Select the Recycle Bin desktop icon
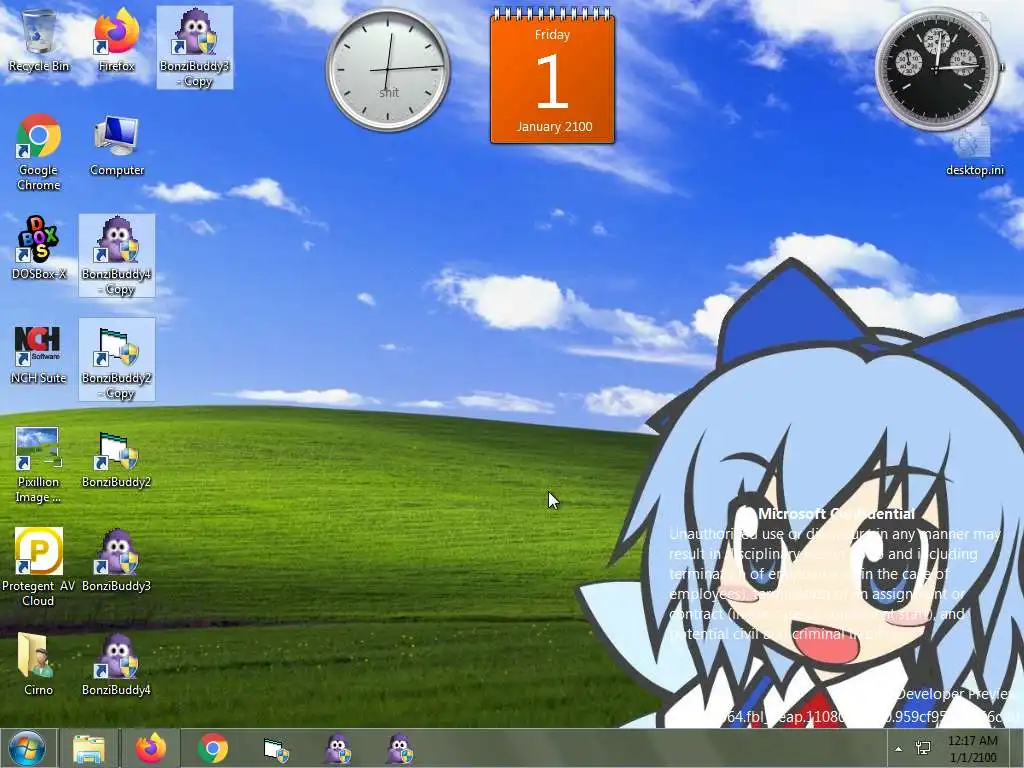The width and height of the screenshot is (1024, 768). coord(39,41)
